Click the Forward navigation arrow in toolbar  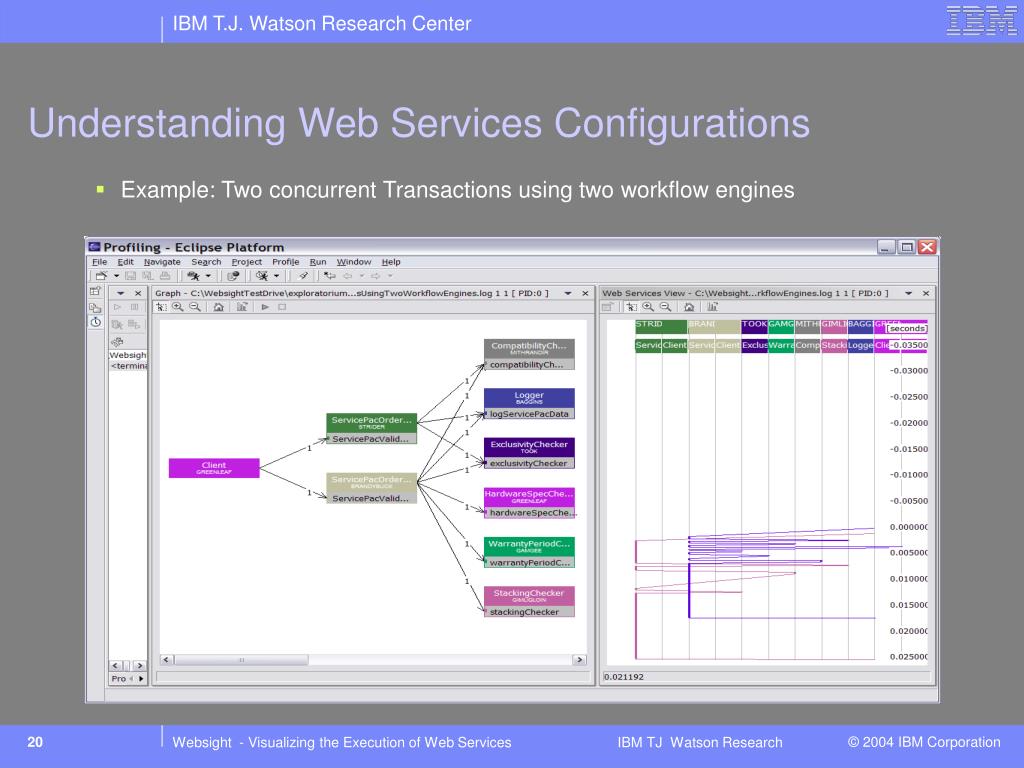(x=376, y=276)
